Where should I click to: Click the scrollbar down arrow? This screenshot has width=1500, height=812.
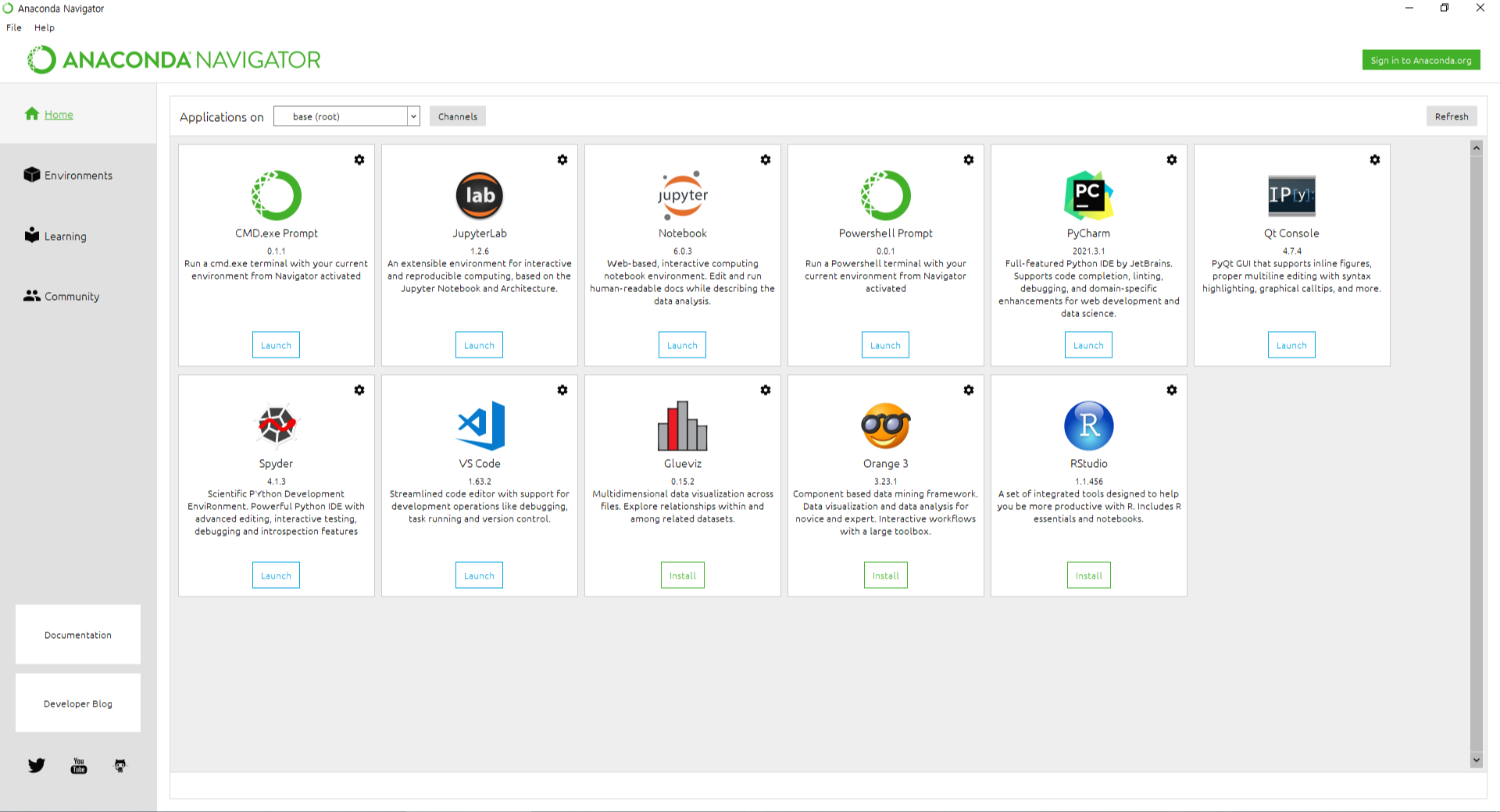pos(1477,760)
